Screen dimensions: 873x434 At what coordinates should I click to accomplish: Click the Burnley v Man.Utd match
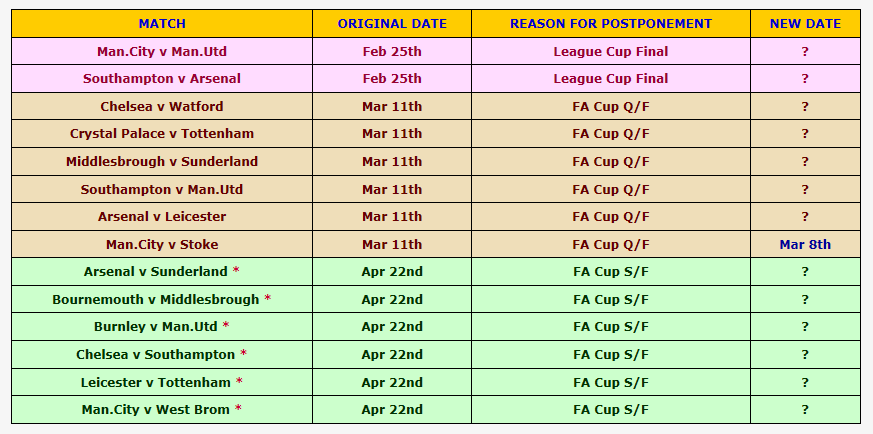coord(155,326)
